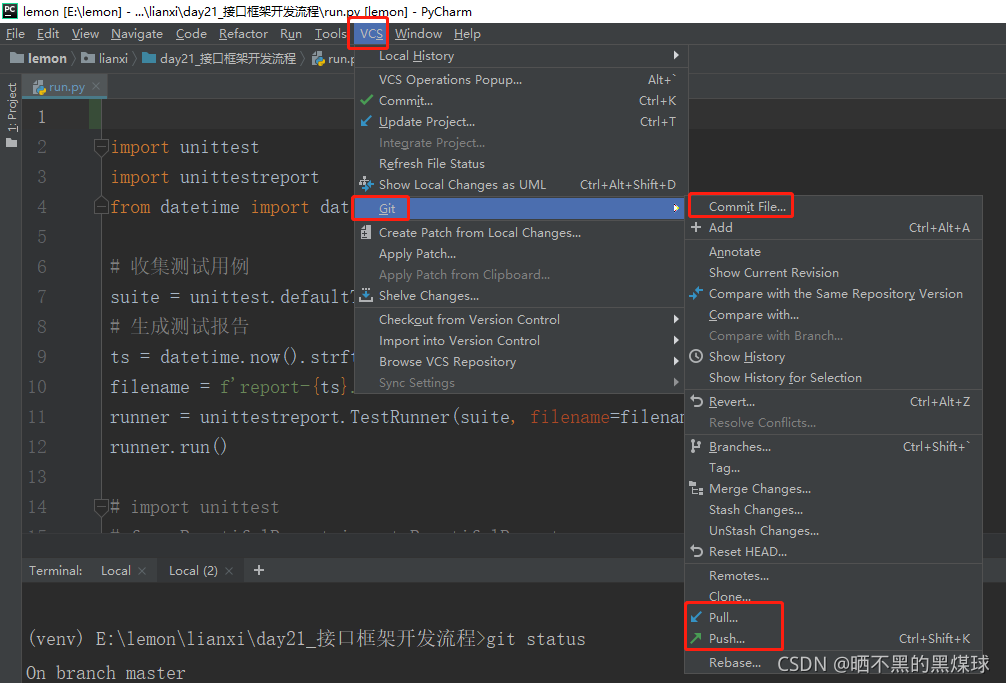Add a new terminal session with plus icon
Image resolution: width=1006 pixels, height=683 pixels.
pos(259,570)
